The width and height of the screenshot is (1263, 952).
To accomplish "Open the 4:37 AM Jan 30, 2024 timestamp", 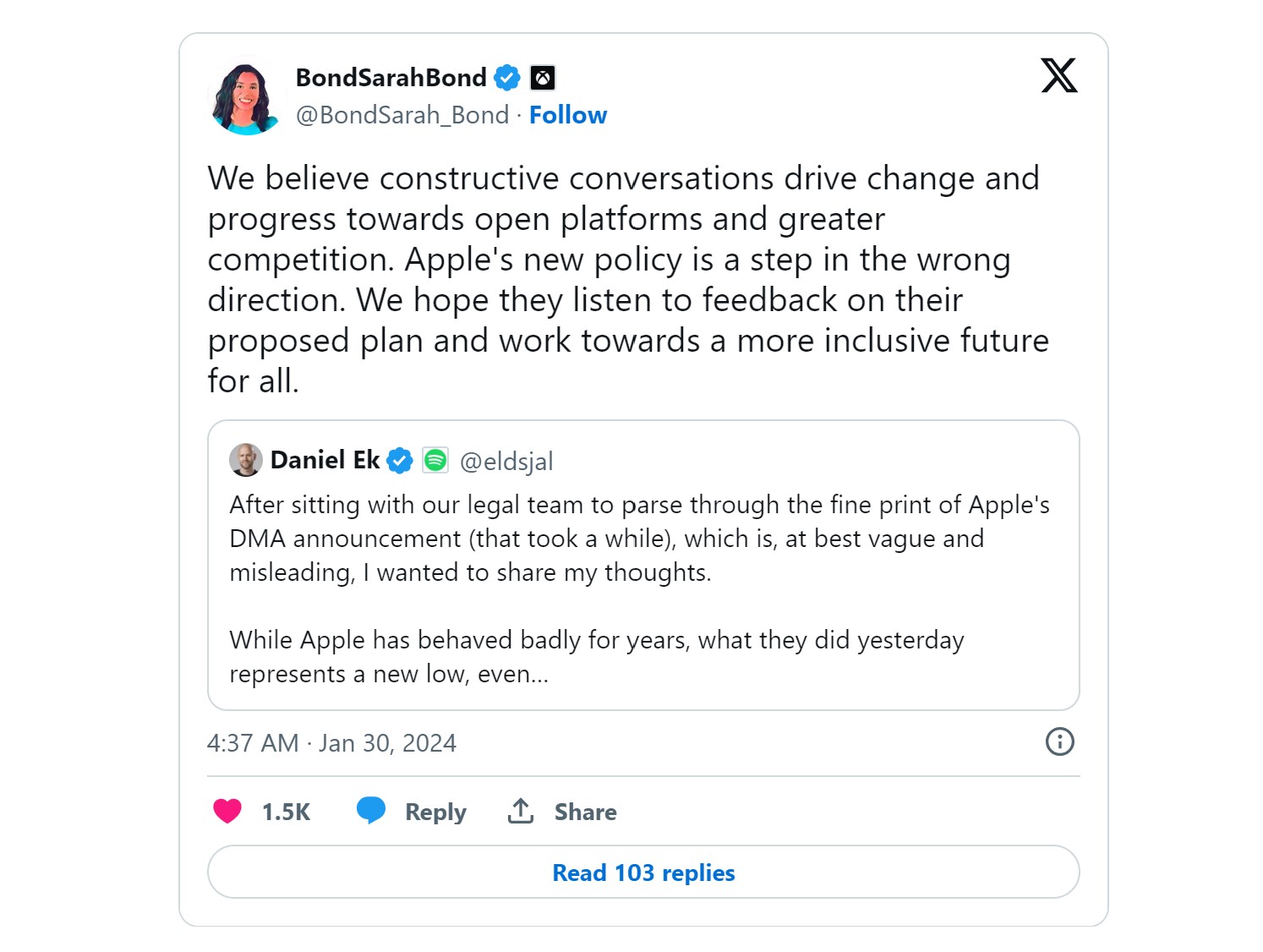I will 331,742.
